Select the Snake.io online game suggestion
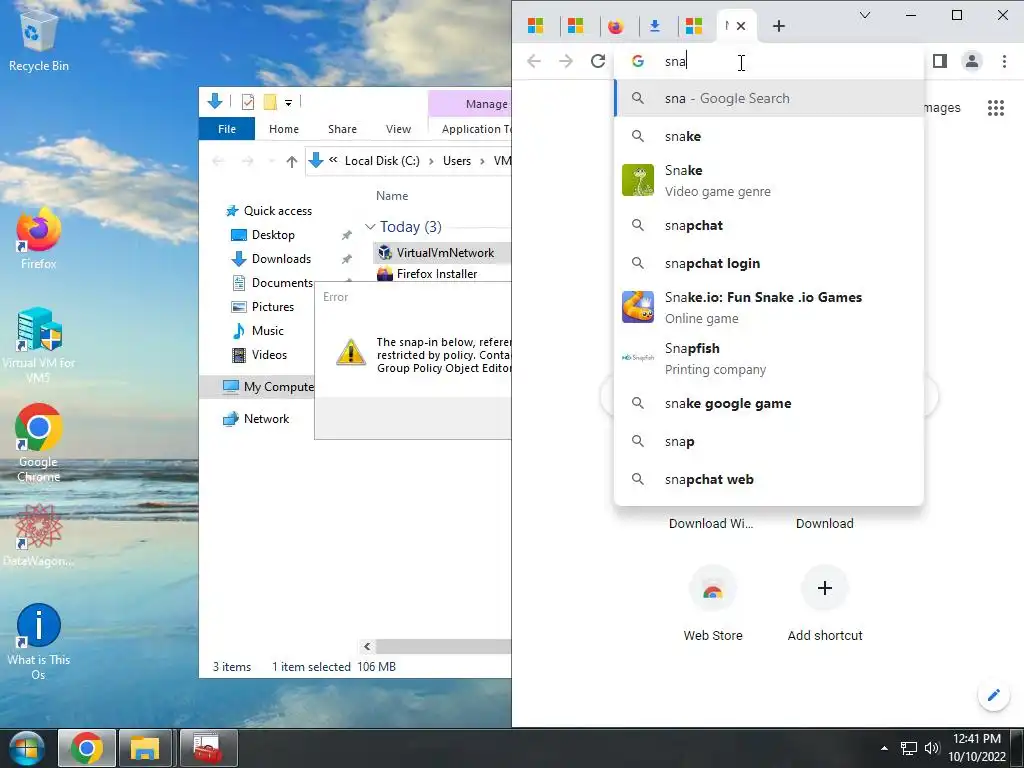This screenshot has width=1024, height=768. coord(769,307)
